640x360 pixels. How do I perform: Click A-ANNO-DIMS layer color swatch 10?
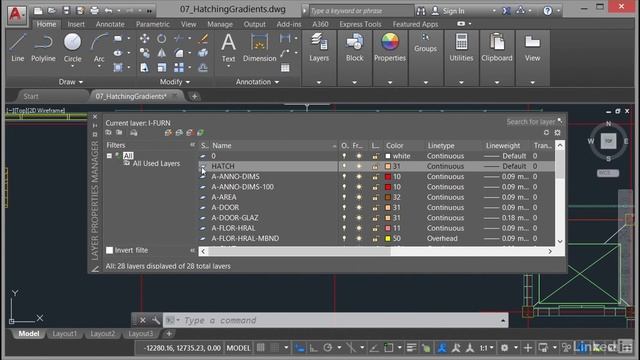pyautogui.click(x=388, y=176)
